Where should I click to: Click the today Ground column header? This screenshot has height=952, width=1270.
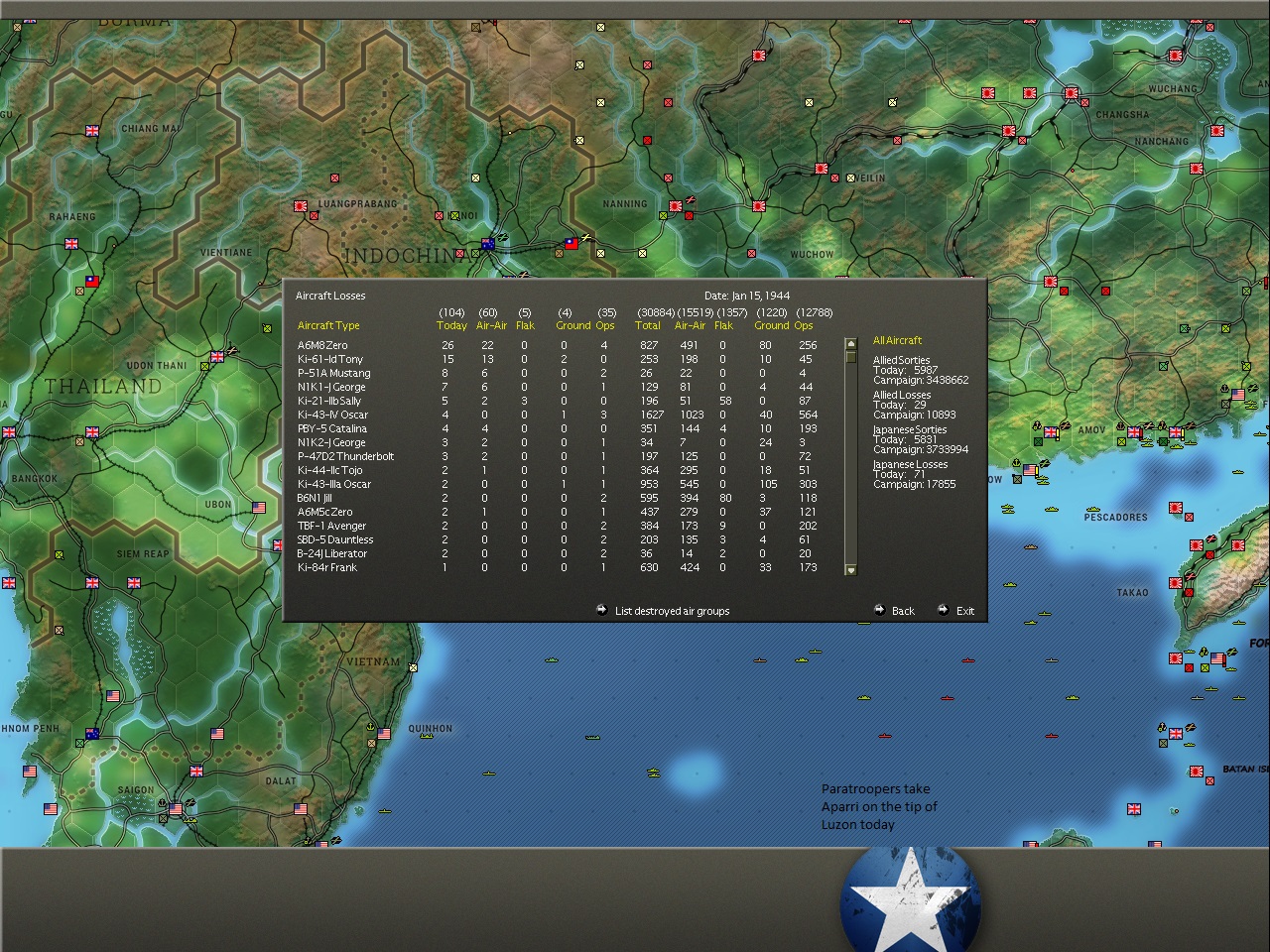click(573, 325)
